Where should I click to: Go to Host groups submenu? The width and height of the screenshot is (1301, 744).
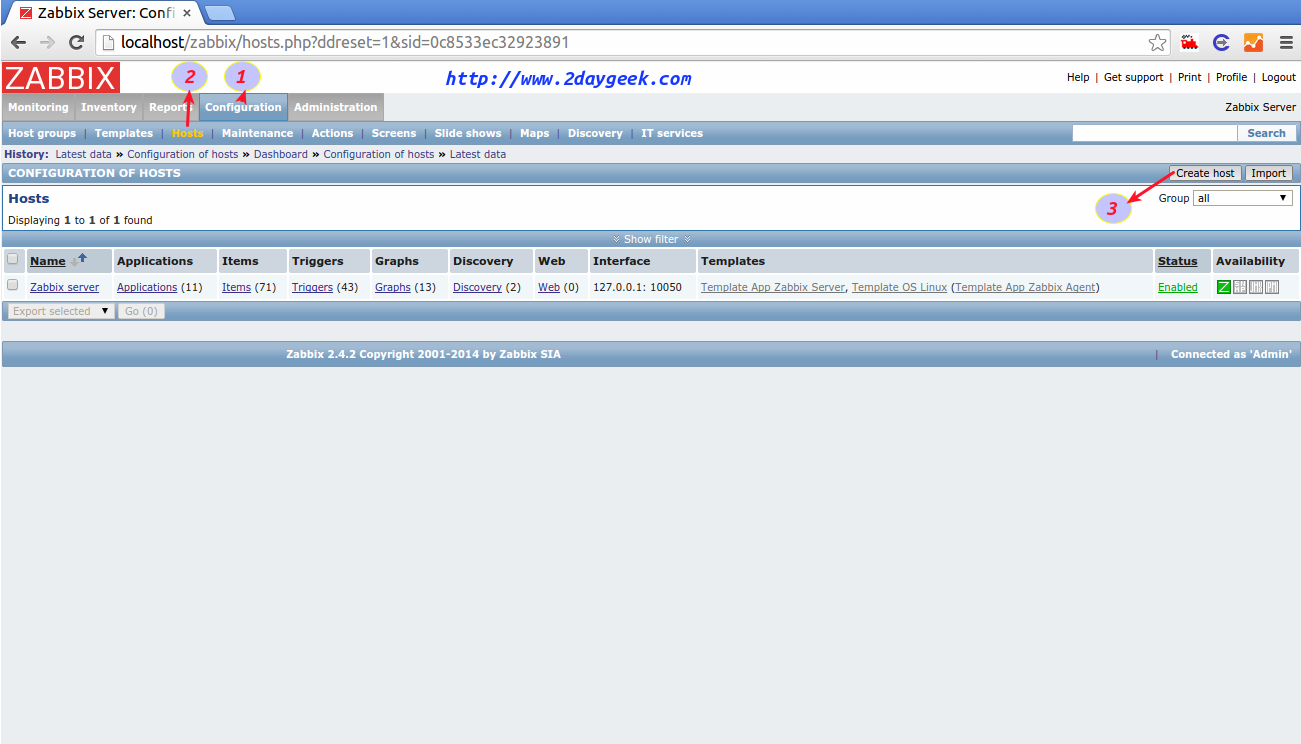click(x=42, y=133)
